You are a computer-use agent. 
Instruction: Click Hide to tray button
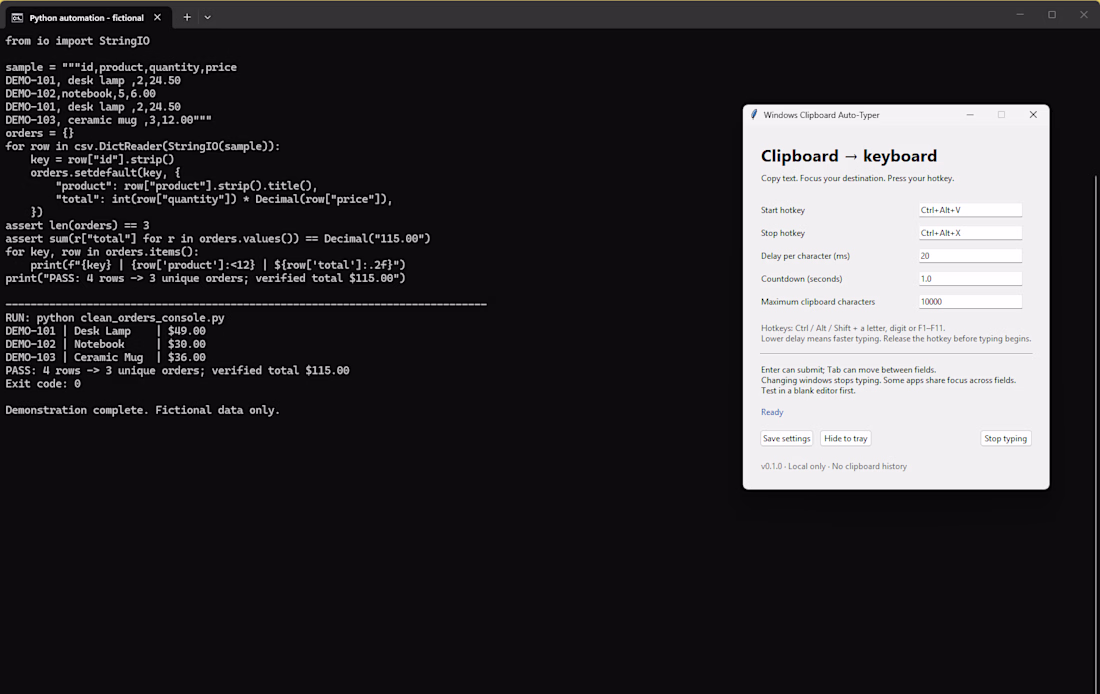pyautogui.click(x=845, y=439)
